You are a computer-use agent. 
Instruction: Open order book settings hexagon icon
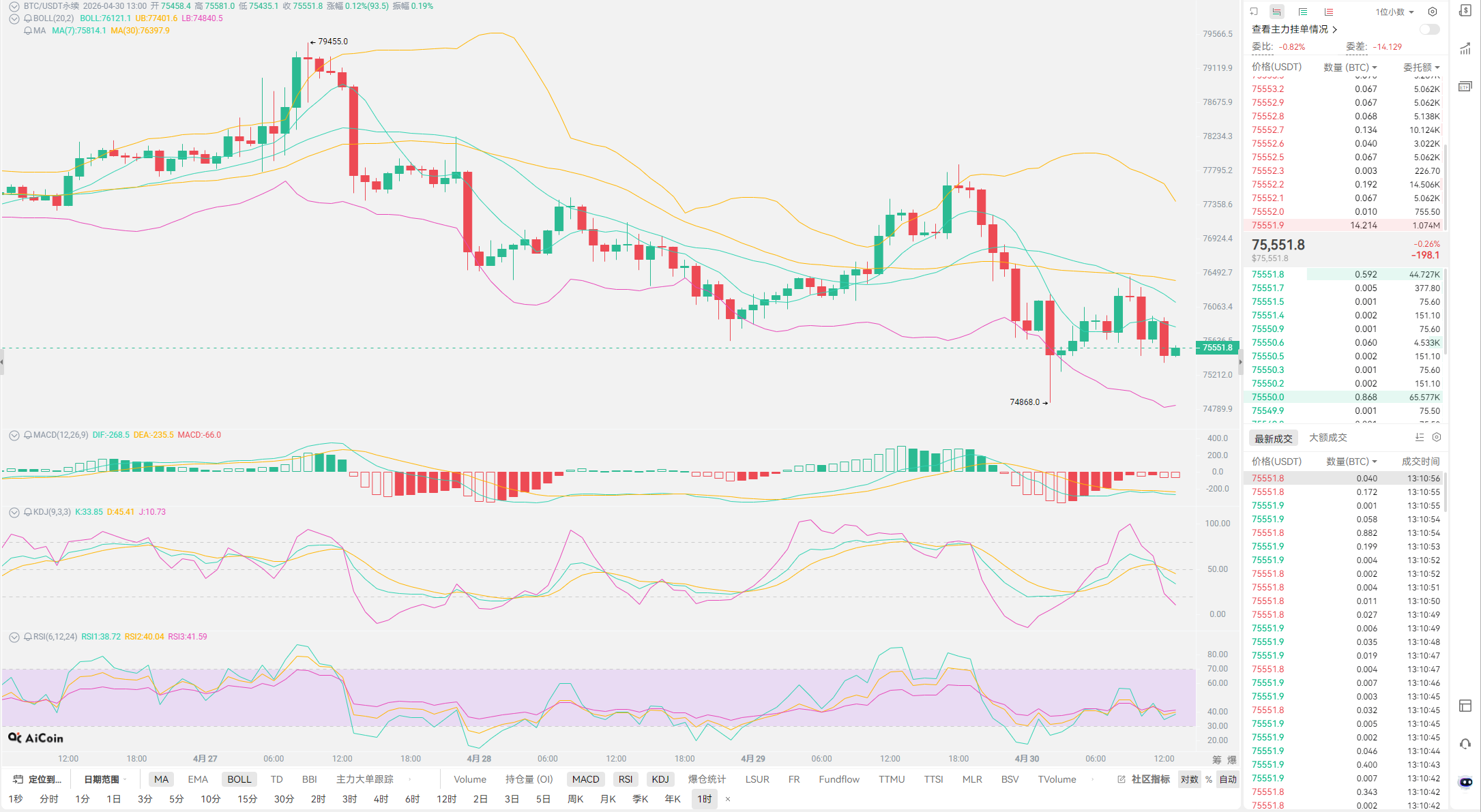[1433, 12]
